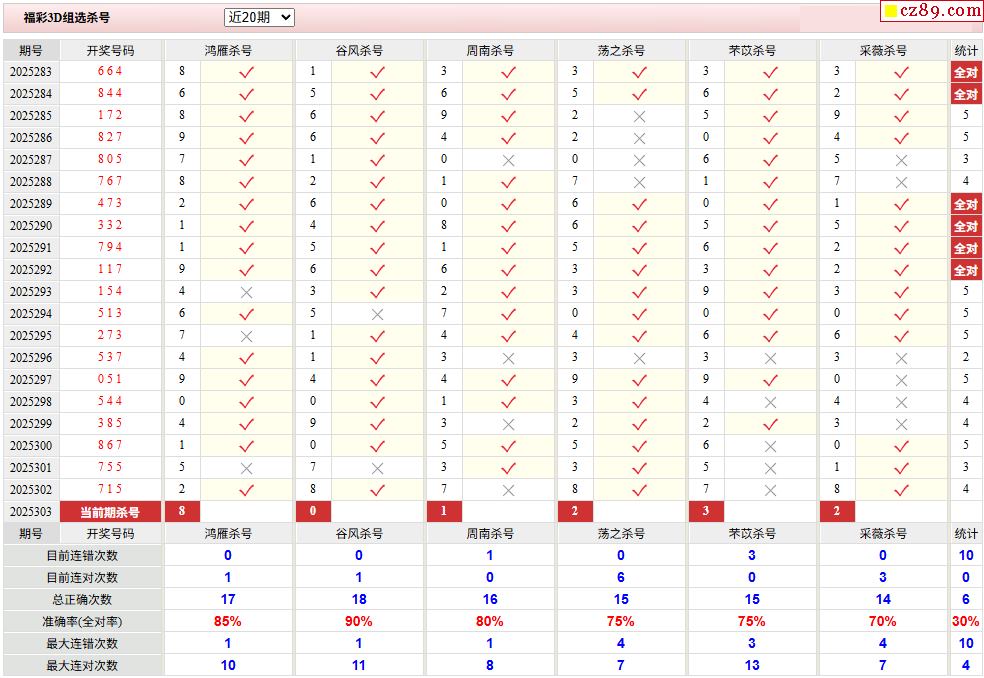Click winning number 805 for issue 2025287

pos(110,159)
